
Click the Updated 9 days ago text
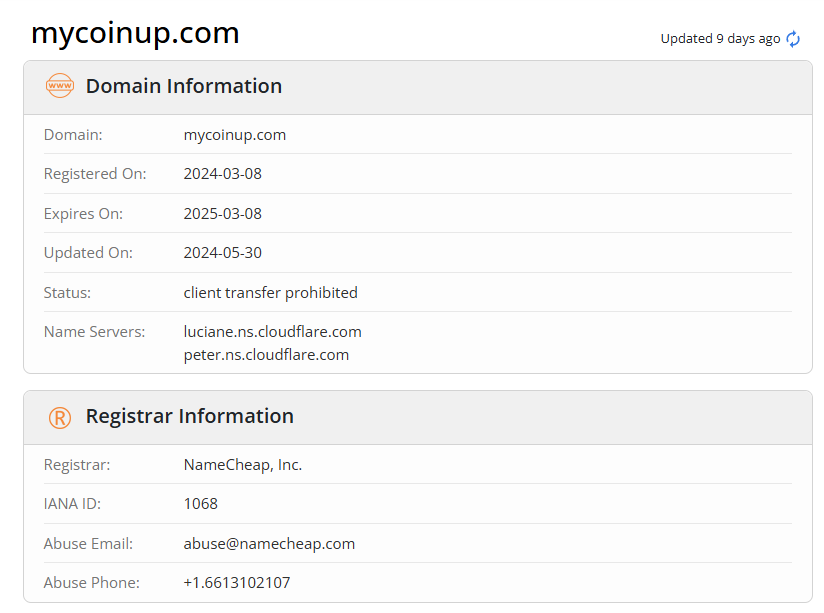720,39
